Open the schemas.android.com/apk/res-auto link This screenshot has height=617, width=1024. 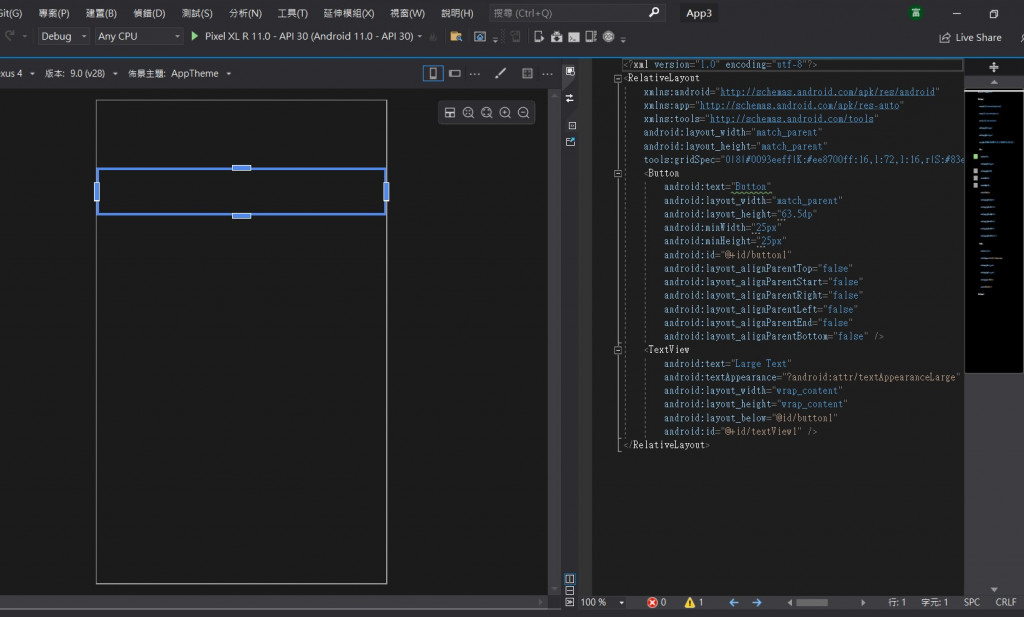click(801, 105)
